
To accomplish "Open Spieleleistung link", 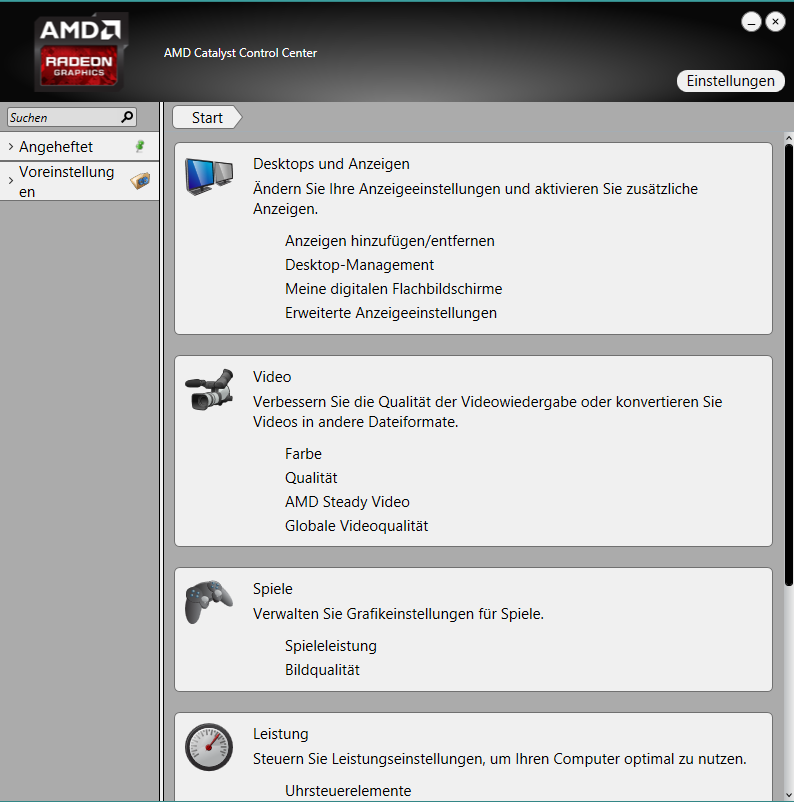I will (330, 646).
